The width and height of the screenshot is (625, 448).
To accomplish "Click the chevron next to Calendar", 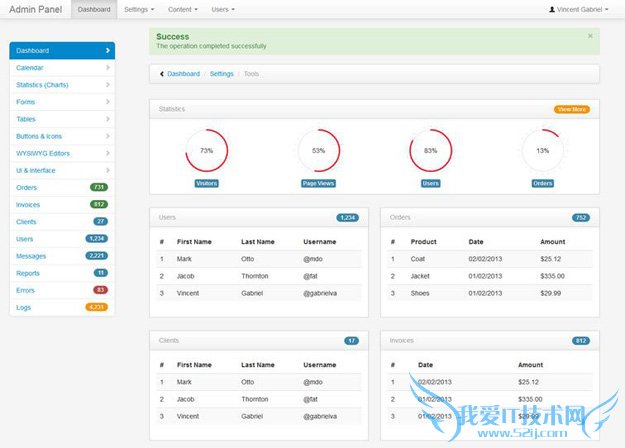I will 108,68.
